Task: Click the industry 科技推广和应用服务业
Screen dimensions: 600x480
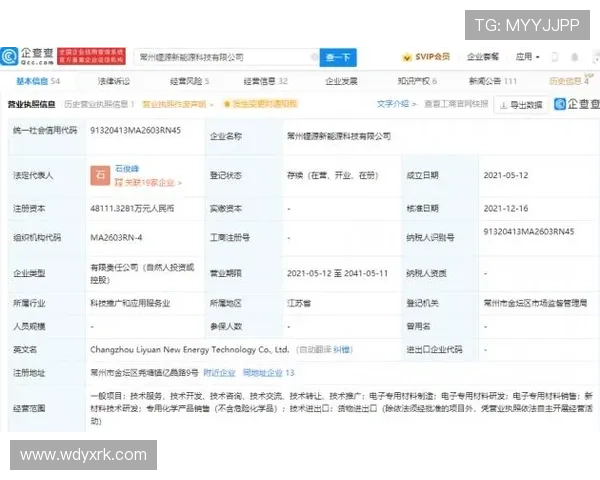Action: point(130,304)
